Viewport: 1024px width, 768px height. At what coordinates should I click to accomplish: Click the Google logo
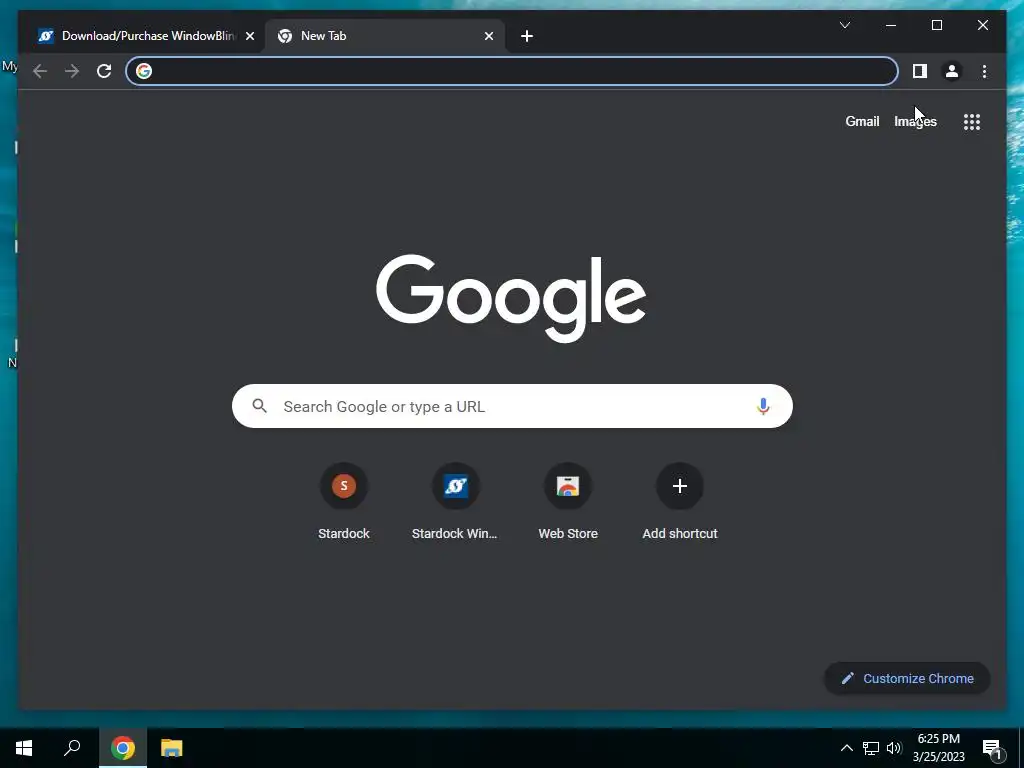tap(511, 298)
